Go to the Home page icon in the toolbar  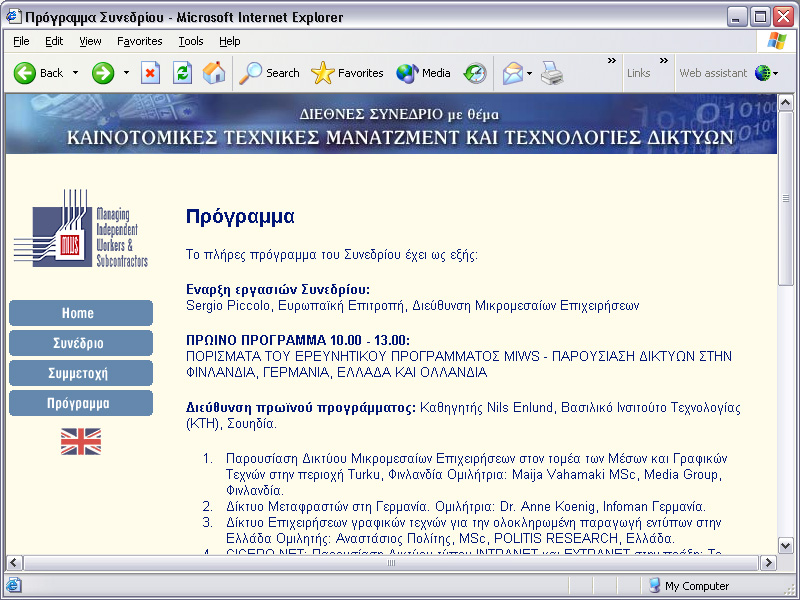coord(214,73)
